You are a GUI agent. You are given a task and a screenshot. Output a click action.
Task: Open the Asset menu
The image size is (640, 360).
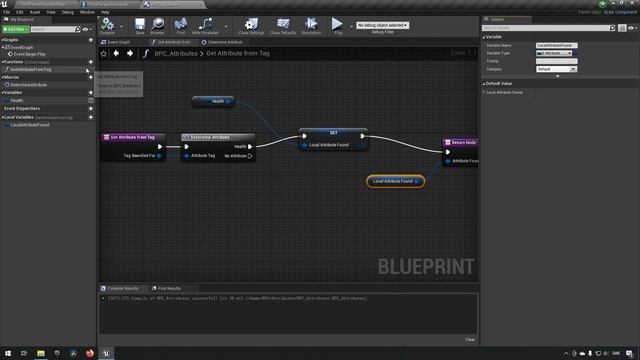coord(35,12)
